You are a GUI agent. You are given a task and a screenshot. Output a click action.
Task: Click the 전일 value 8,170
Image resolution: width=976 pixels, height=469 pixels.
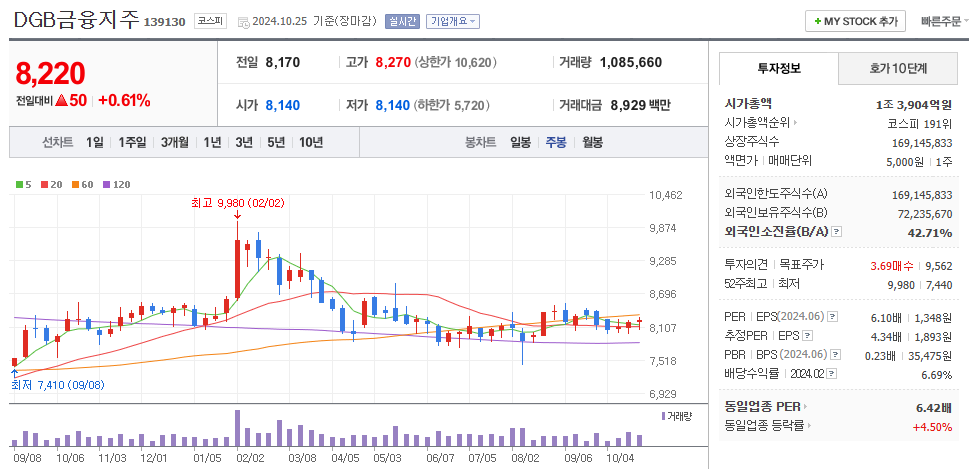283,62
